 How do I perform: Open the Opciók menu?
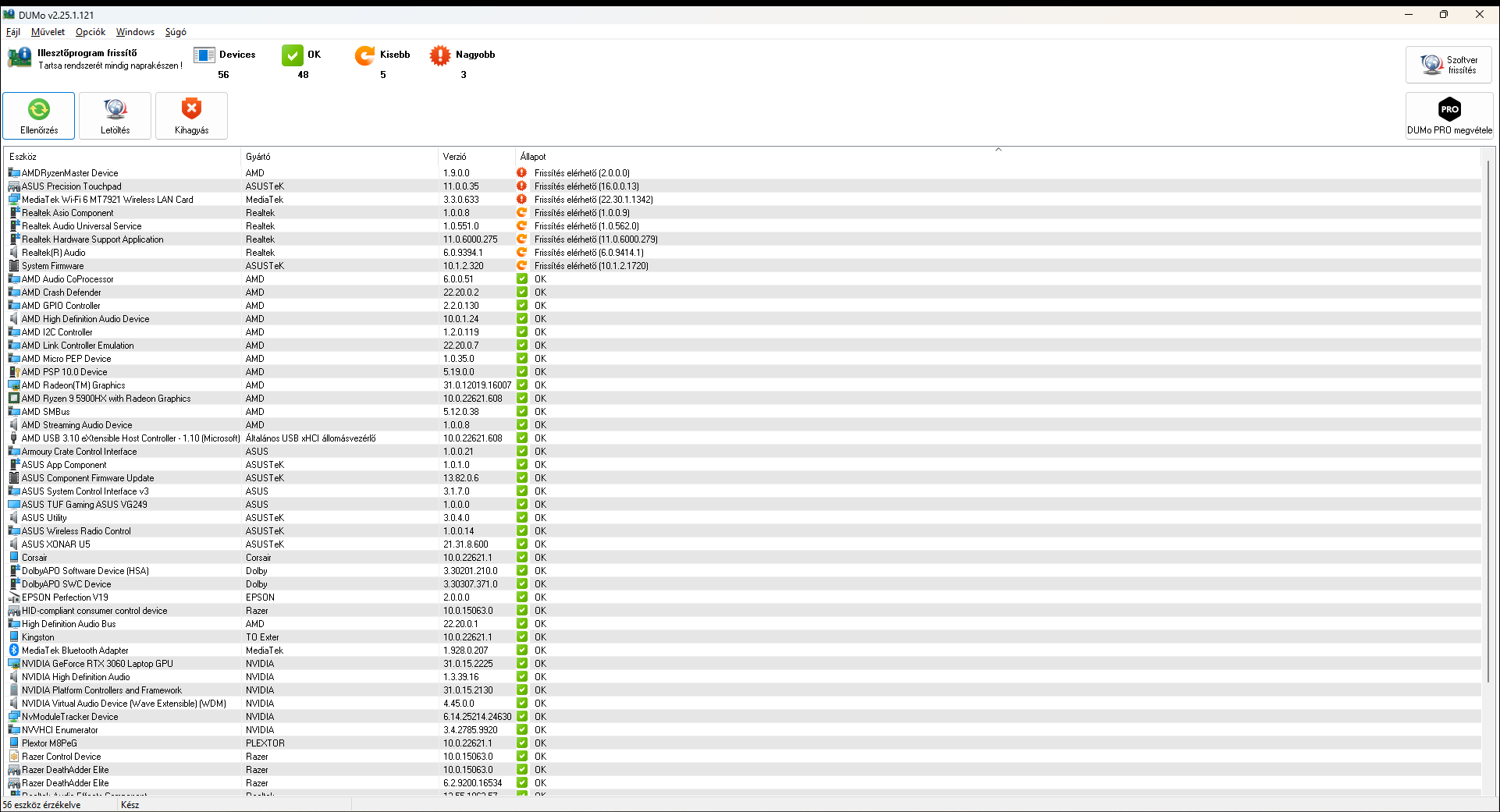91,32
